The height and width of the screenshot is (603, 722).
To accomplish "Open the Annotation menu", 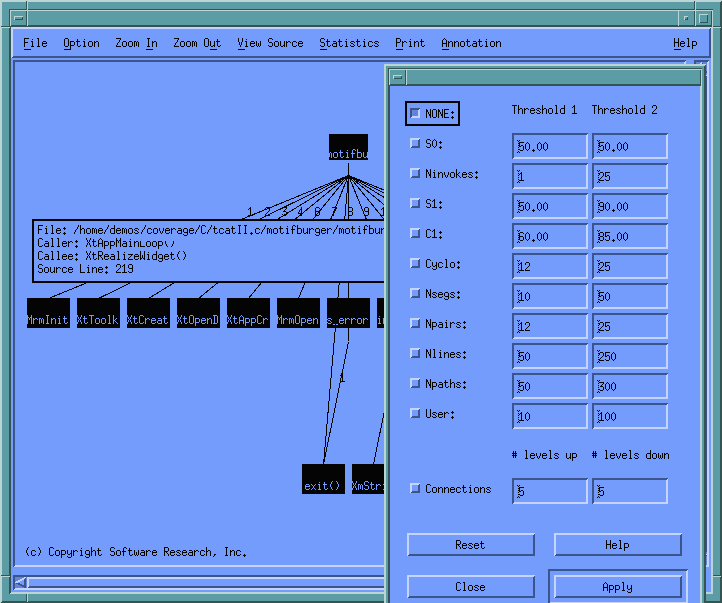I will [x=471, y=43].
